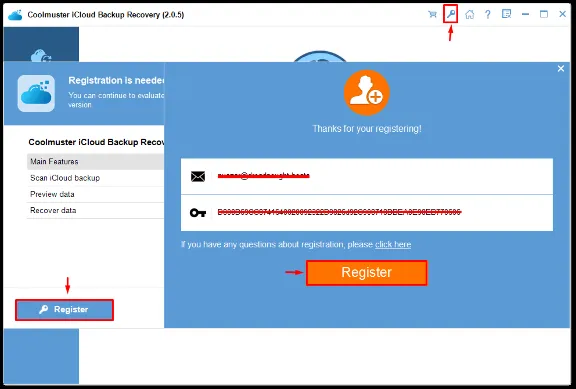Maximize the Coolmuster window
This screenshot has height=389, width=576.
(544, 14)
